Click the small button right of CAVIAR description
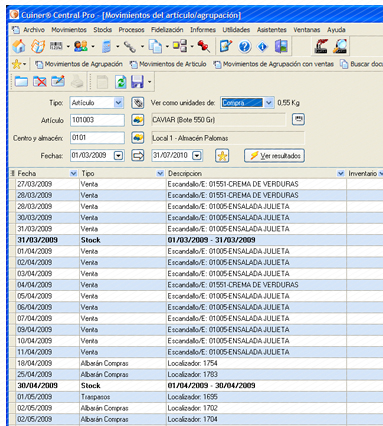 click(298, 119)
